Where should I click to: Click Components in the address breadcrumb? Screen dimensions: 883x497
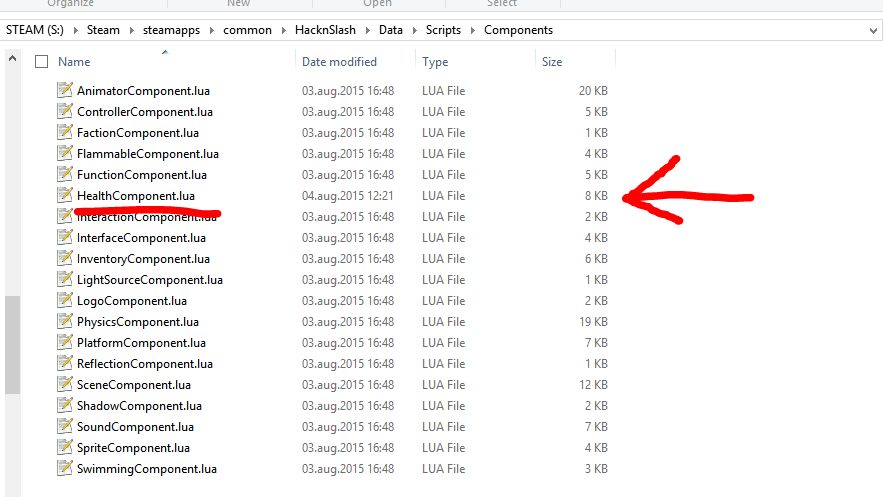519,30
